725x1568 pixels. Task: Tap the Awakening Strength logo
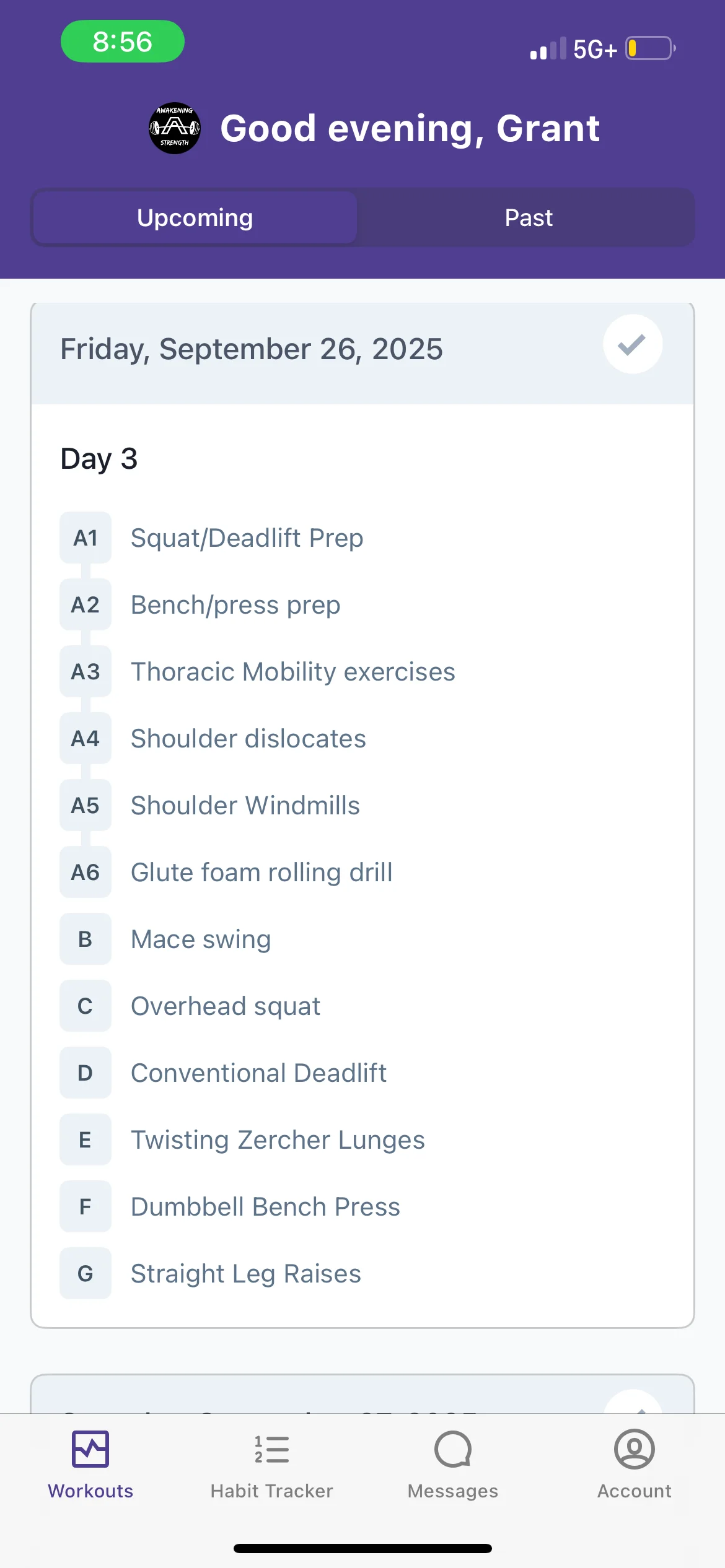coord(175,128)
